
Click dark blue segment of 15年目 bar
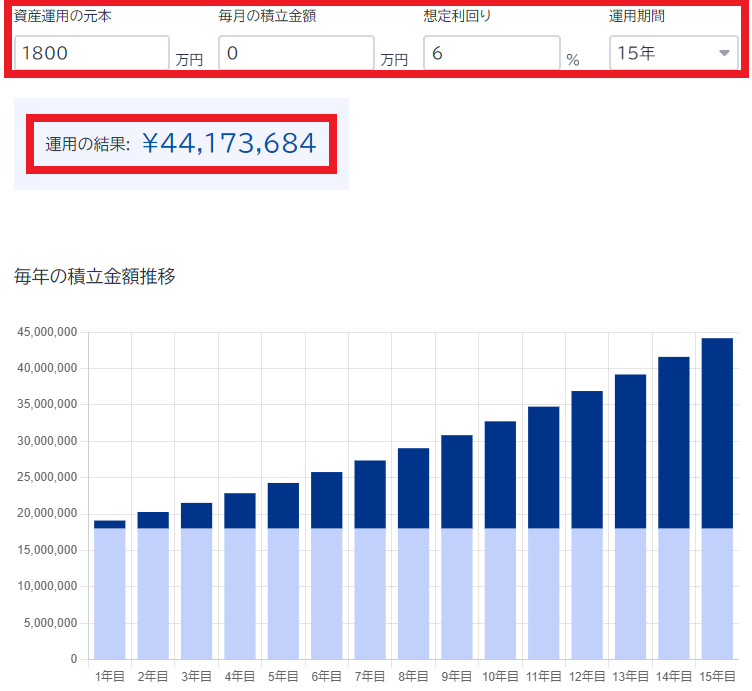[717, 432]
